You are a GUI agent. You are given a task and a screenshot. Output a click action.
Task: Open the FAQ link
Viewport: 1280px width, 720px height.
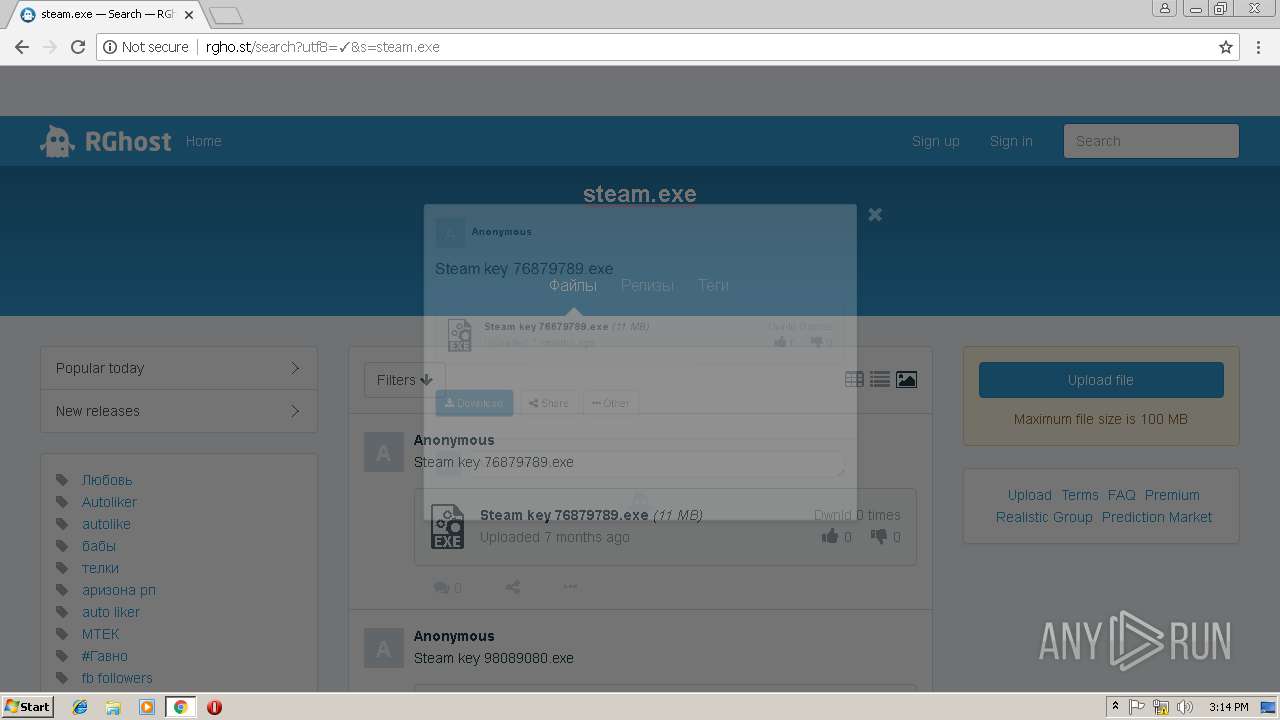(x=1122, y=495)
